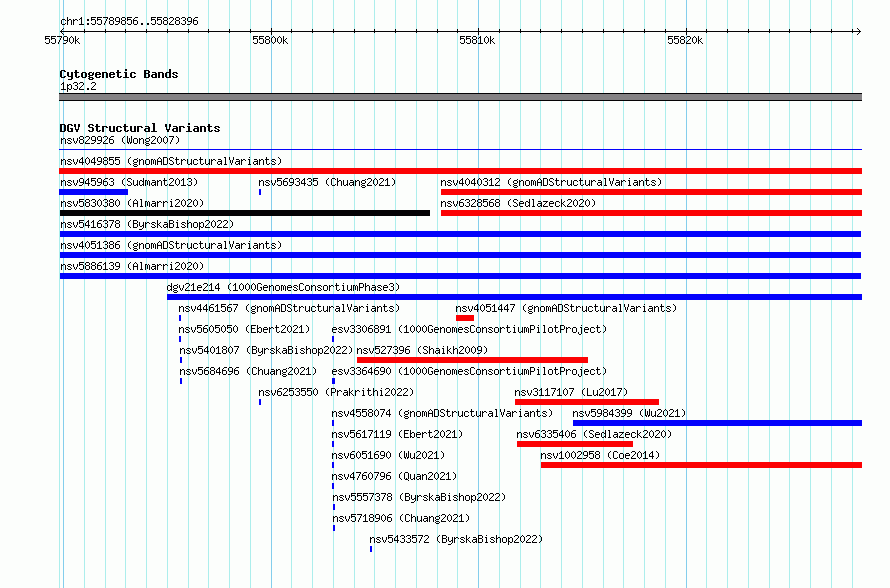This screenshot has height=588, width=890.
Task: Select the black bar of nsv5830380 (Almarri2020)
Action: (245, 213)
